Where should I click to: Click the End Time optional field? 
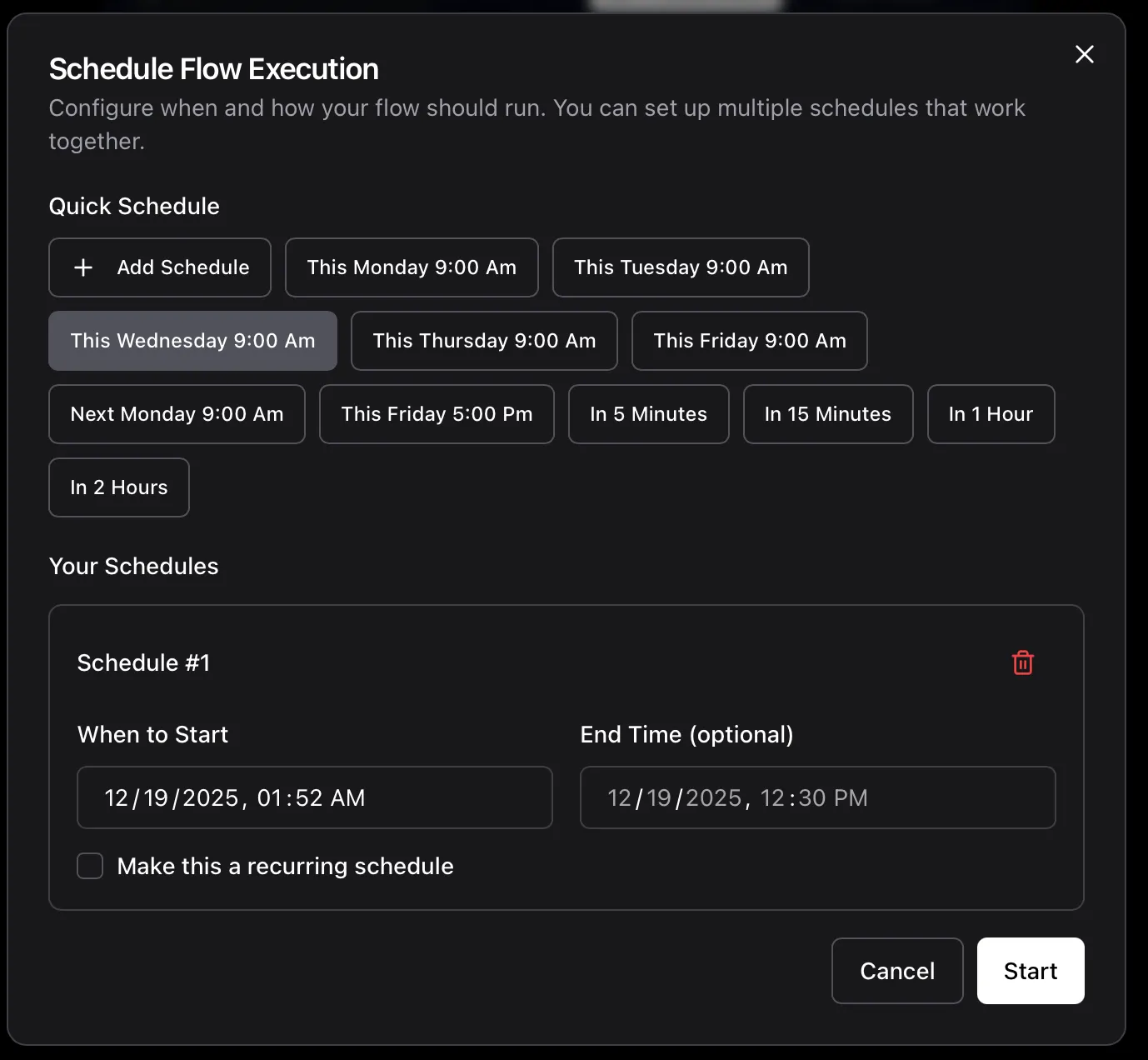[x=817, y=797]
